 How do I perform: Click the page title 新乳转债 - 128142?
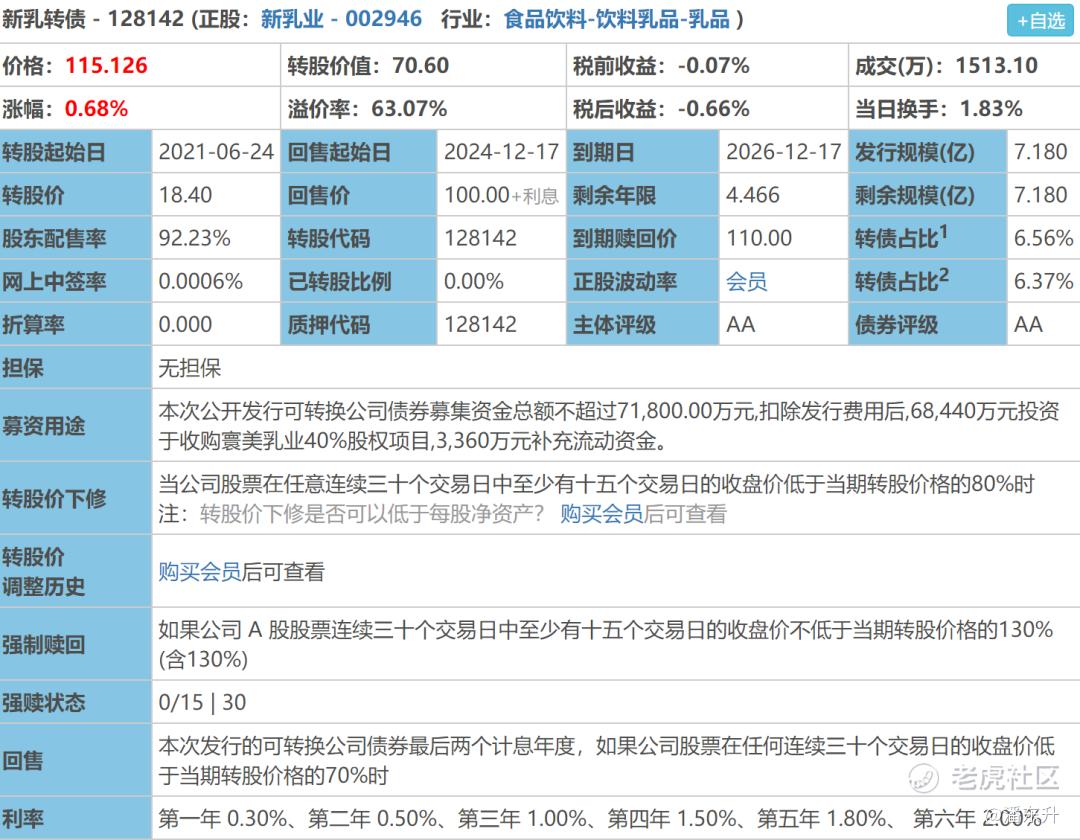[93, 19]
